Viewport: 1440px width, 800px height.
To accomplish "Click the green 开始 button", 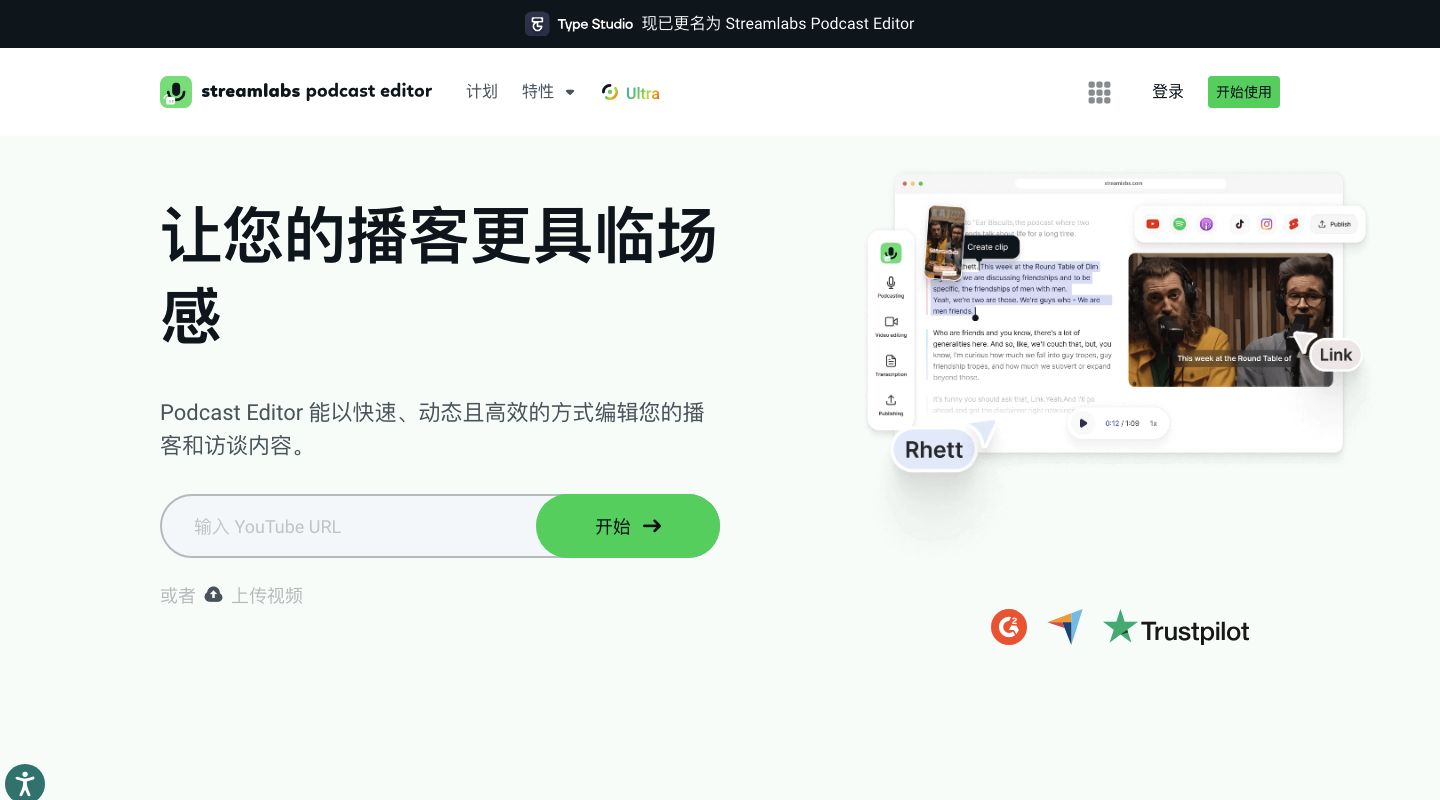I will coord(628,526).
